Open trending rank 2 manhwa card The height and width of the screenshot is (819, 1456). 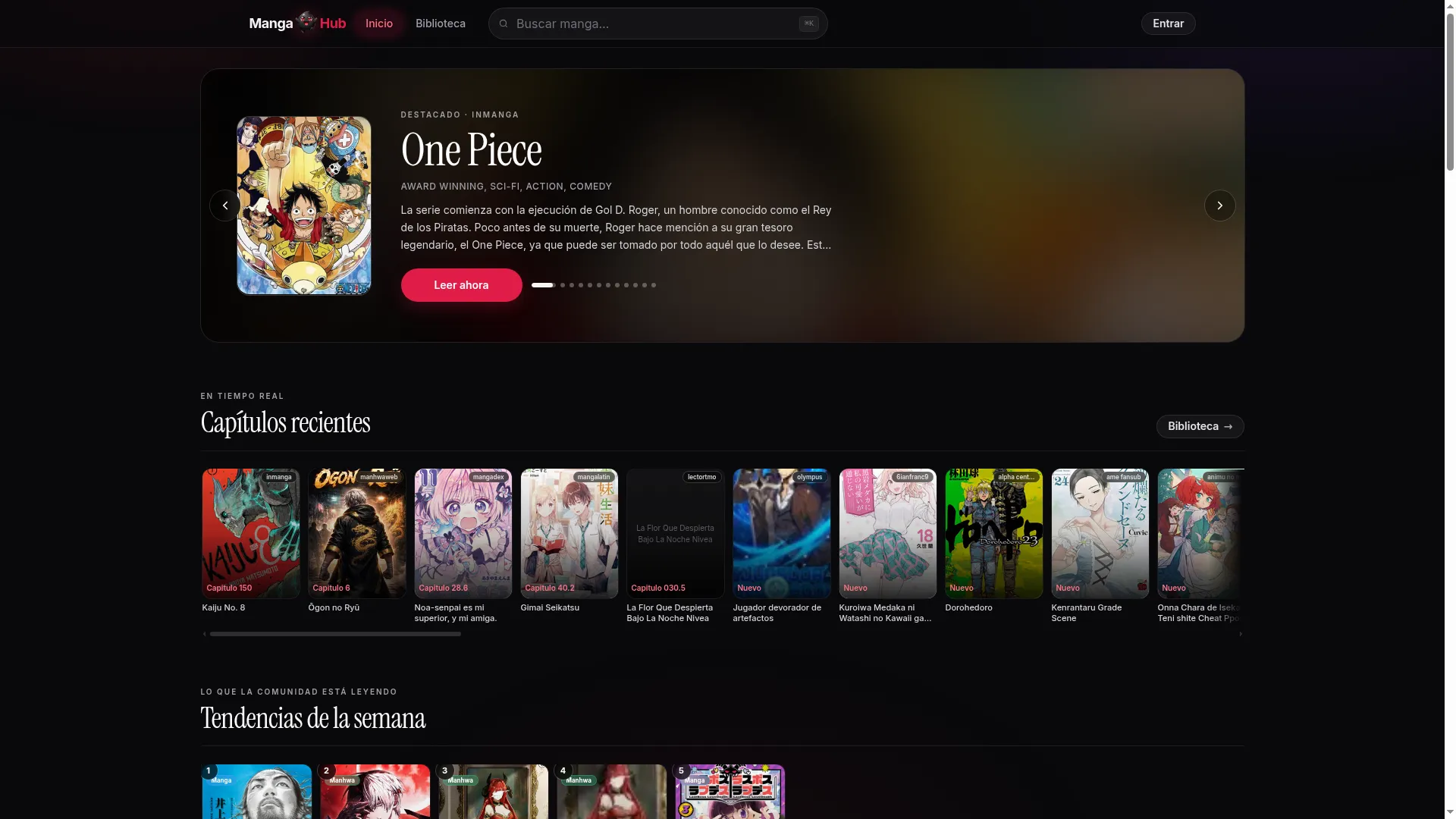(x=375, y=792)
